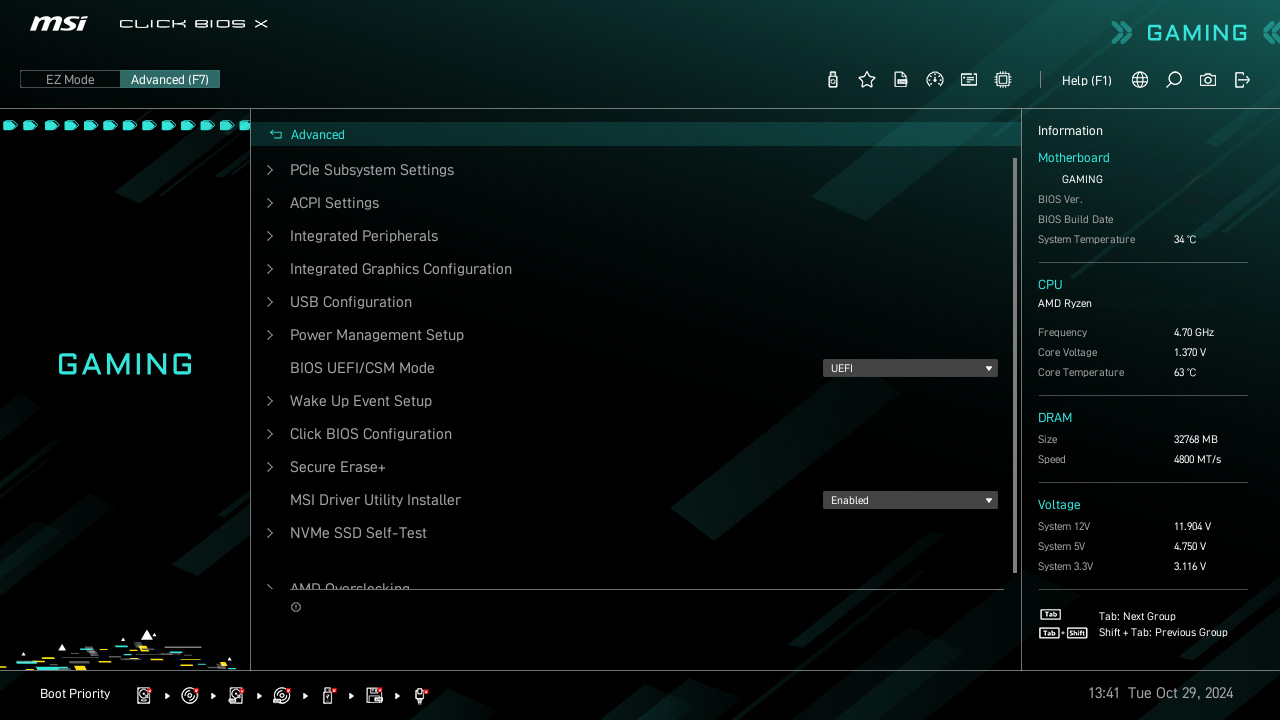
Task: Open Integrated Graphics Configuration
Action: [400, 269]
